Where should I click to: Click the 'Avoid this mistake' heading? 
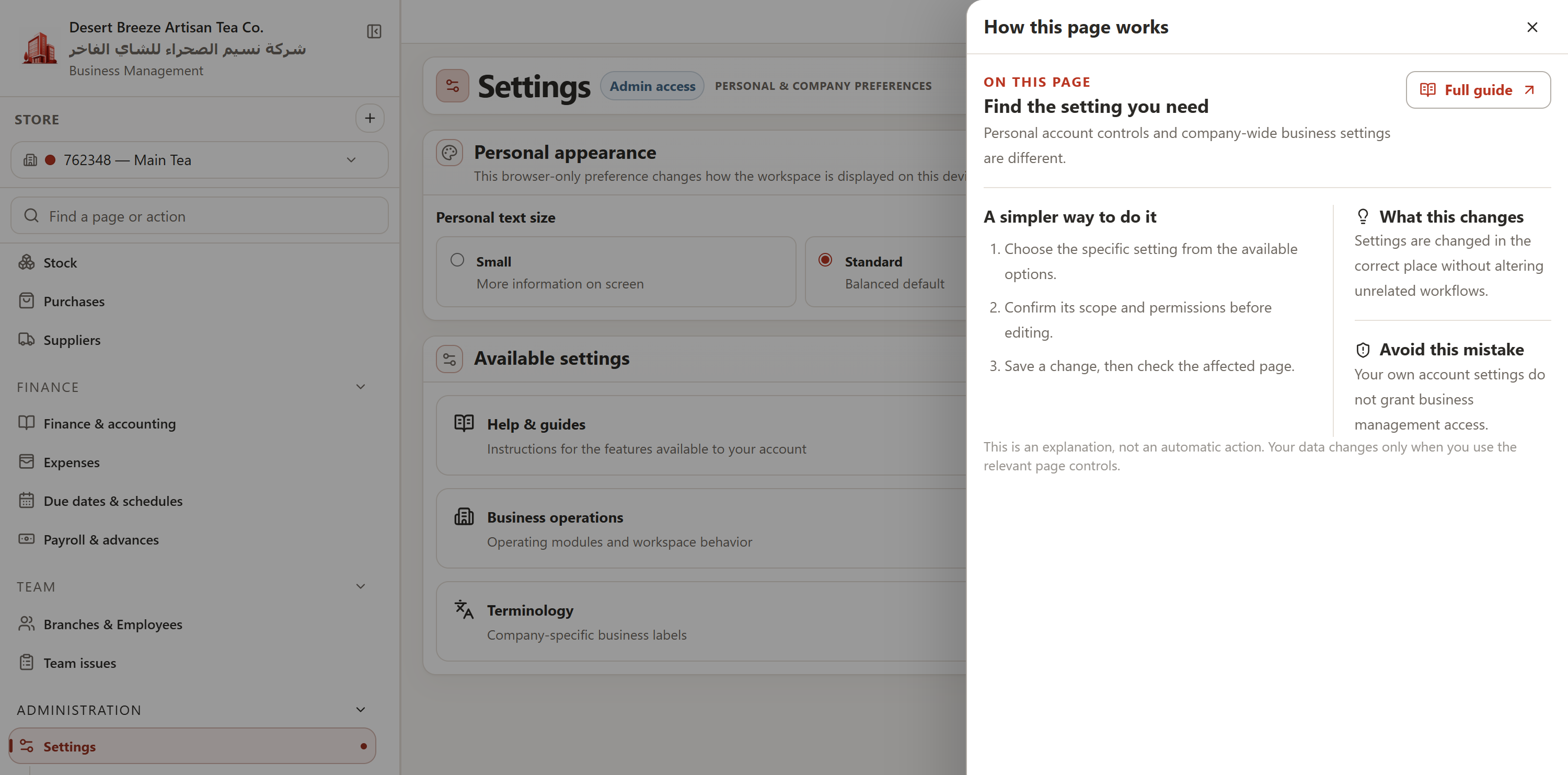[x=1451, y=350]
